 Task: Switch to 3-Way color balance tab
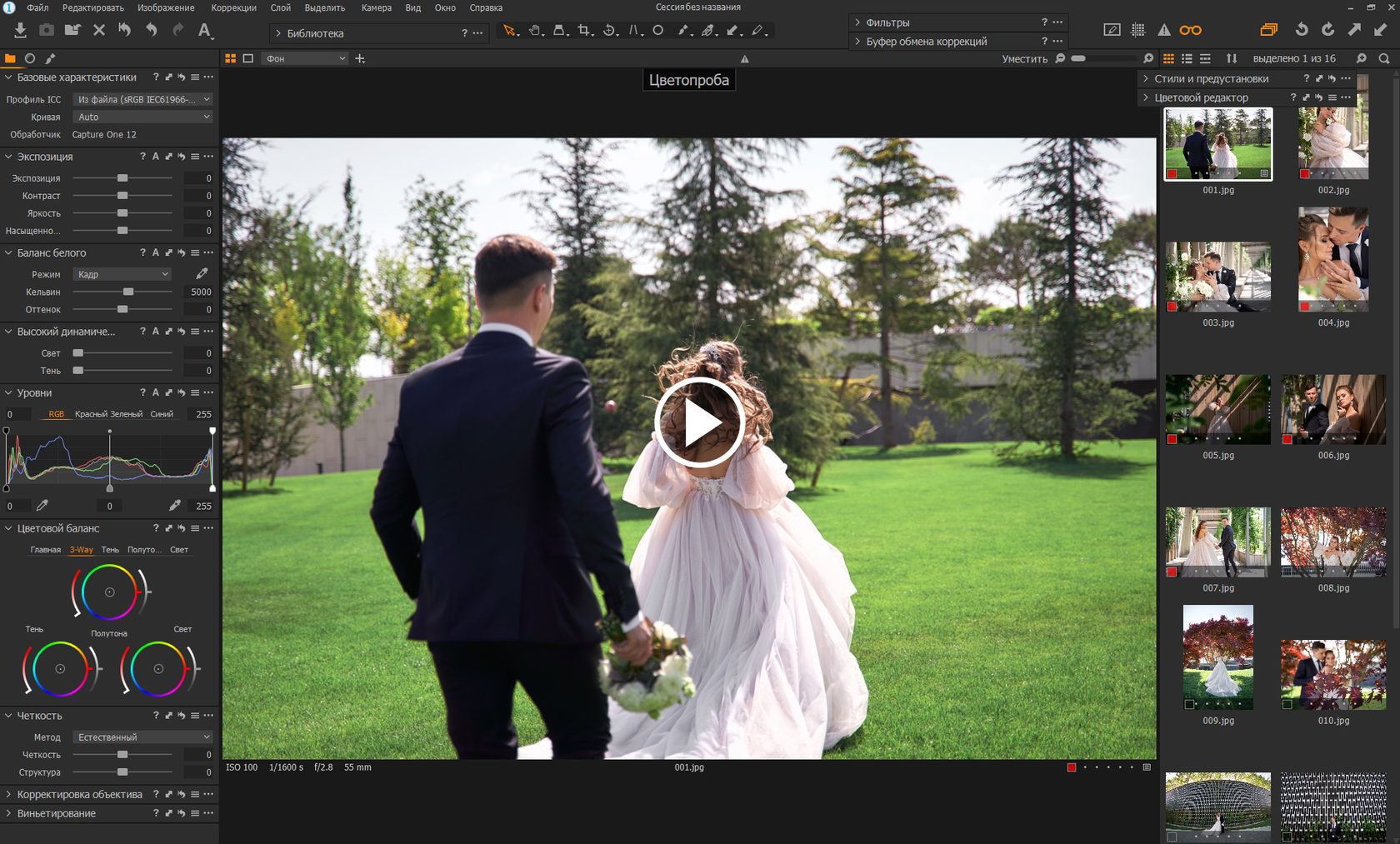82,550
